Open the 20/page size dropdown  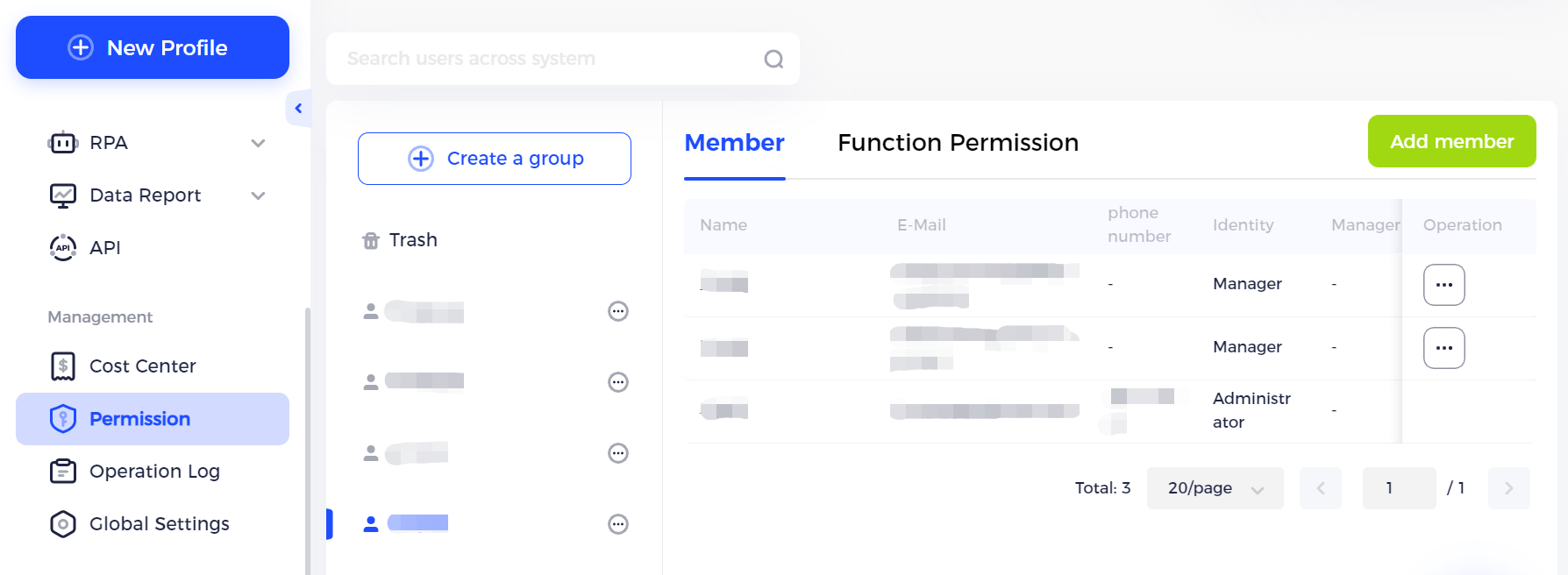[x=1215, y=488]
